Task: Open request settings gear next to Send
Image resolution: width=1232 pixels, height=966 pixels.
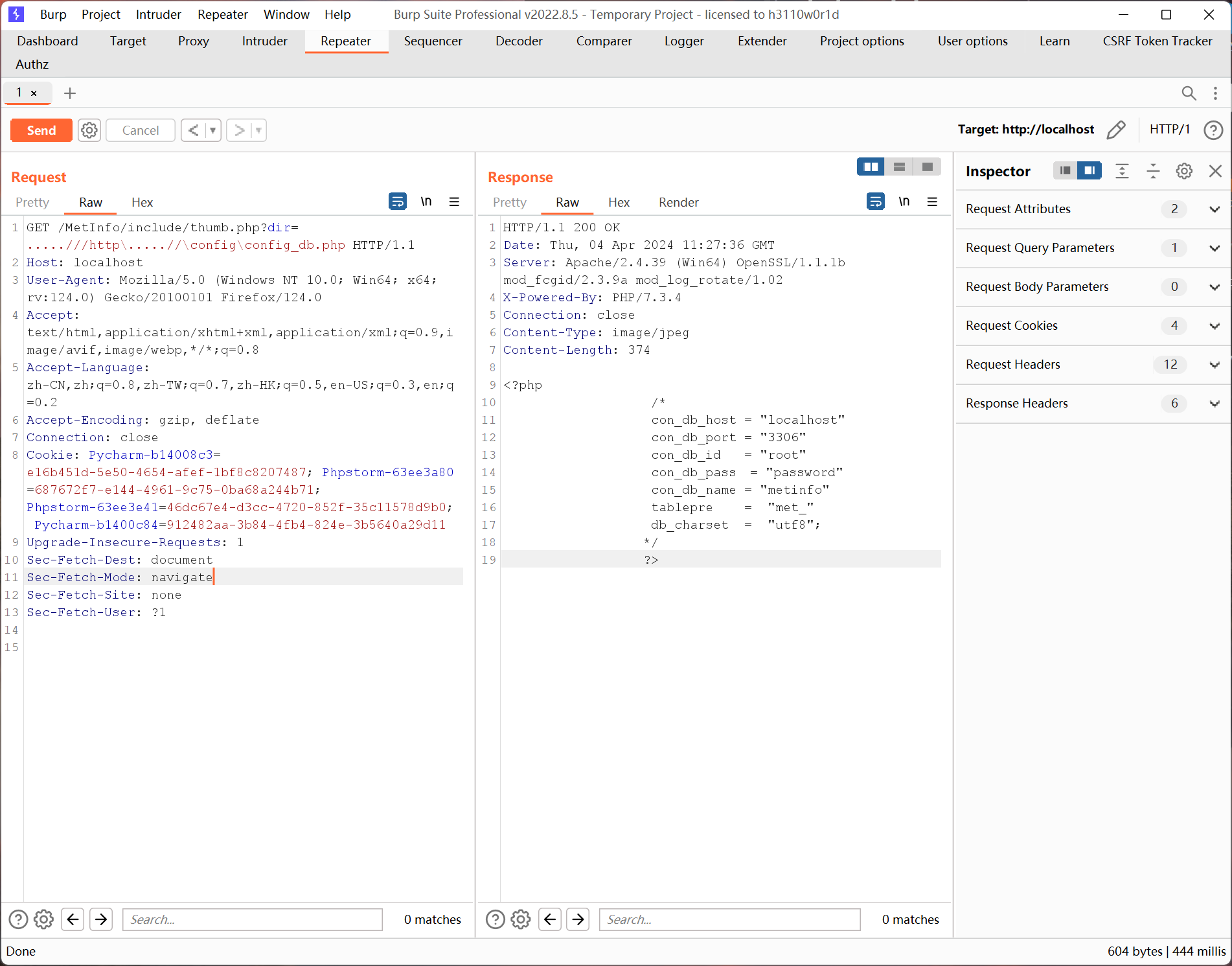Action: (x=89, y=130)
